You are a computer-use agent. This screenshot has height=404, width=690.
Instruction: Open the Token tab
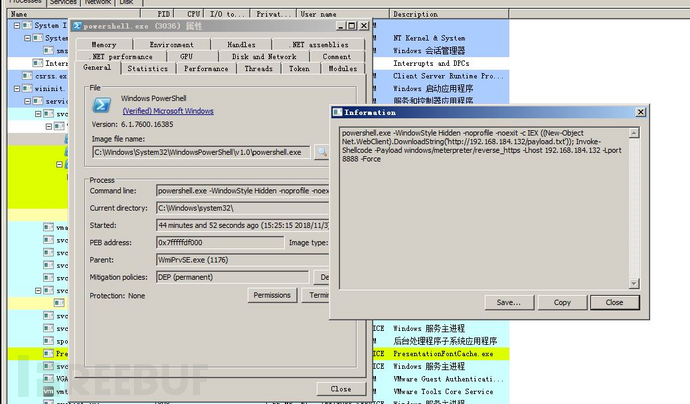299,69
